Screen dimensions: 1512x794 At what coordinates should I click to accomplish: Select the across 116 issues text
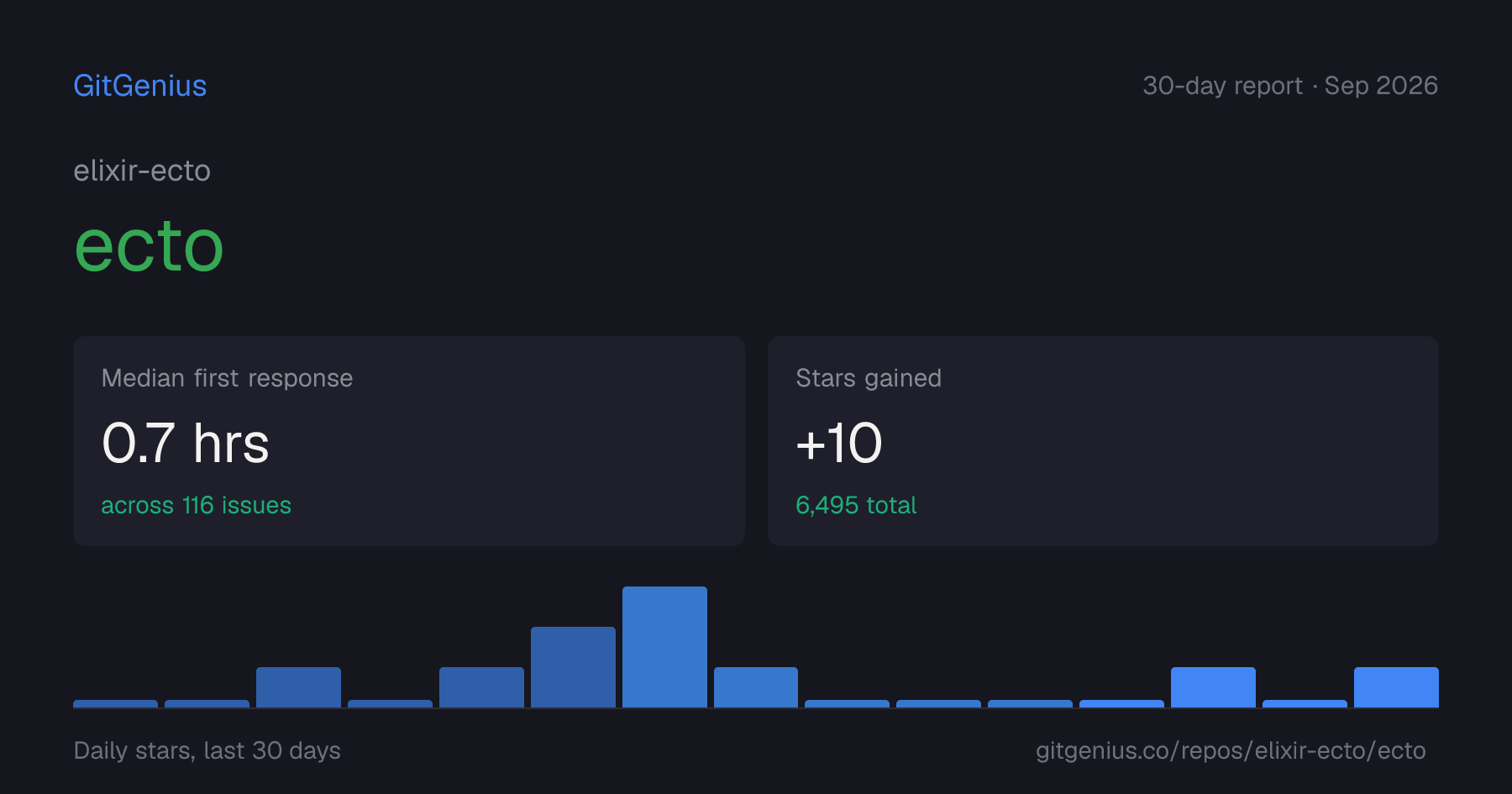(x=197, y=505)
